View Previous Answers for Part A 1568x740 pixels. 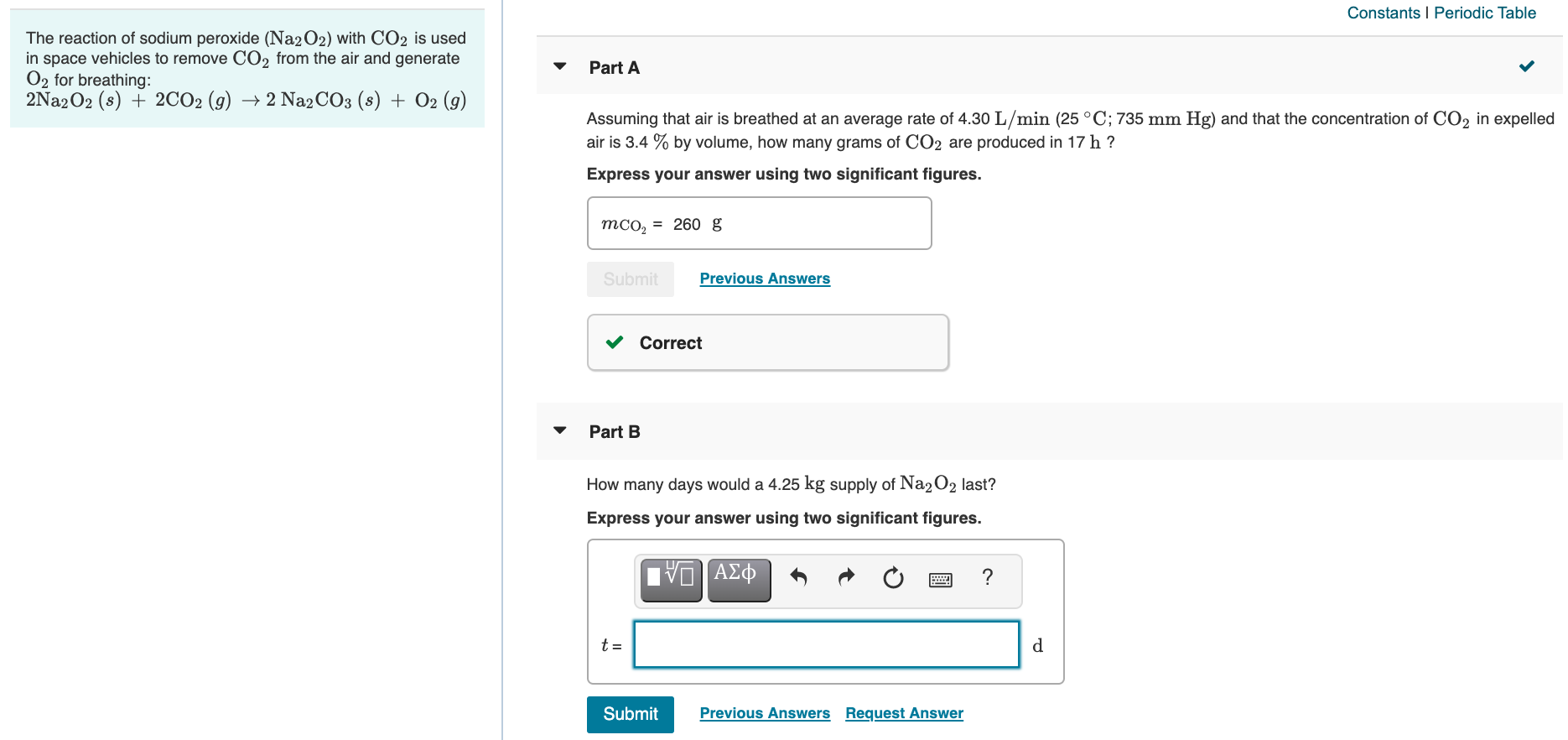764,278
